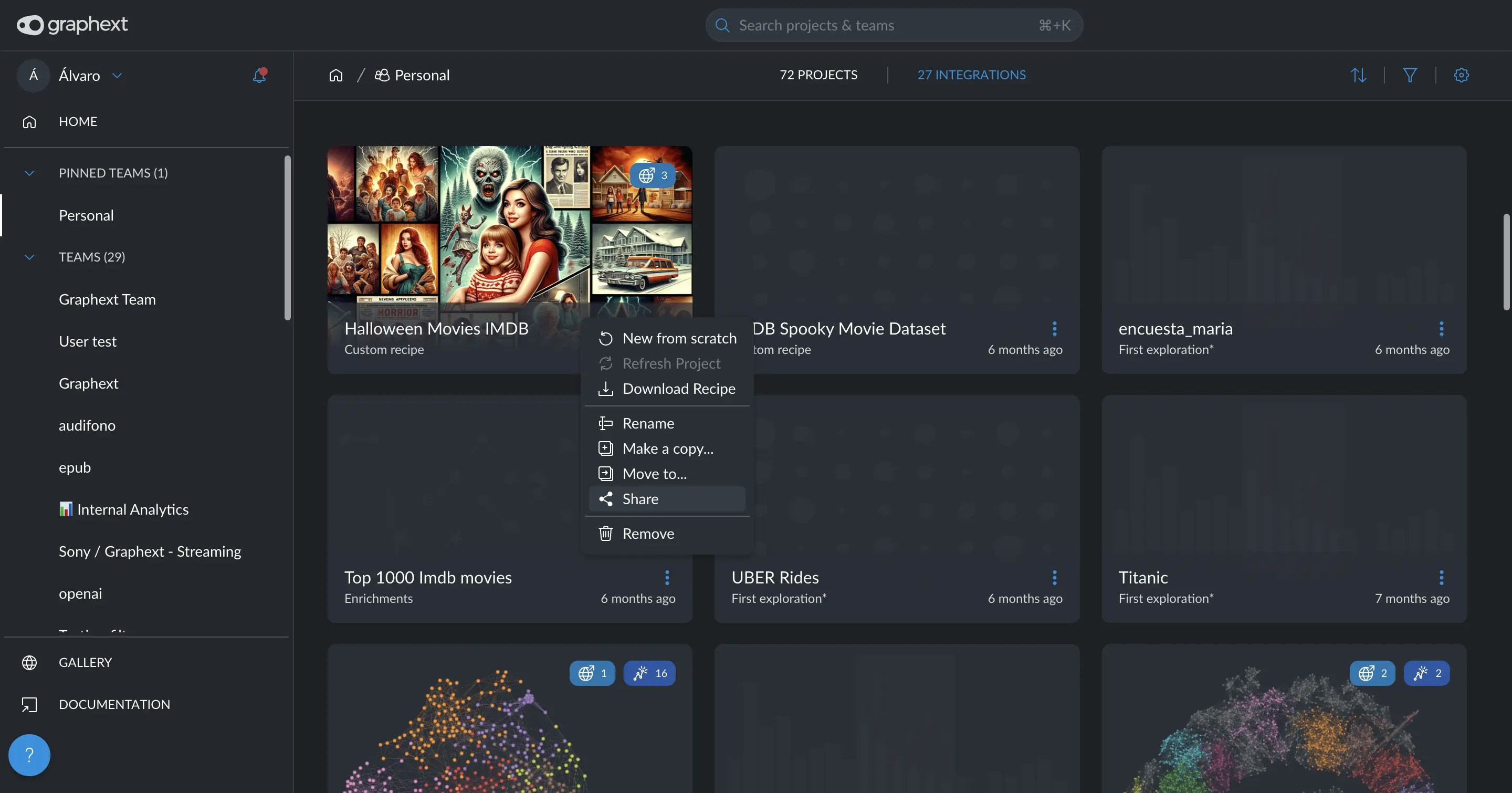Open the Gallery link in the sidebar
This screenshot has width=1512, height=793.
[x=85, y=662]
